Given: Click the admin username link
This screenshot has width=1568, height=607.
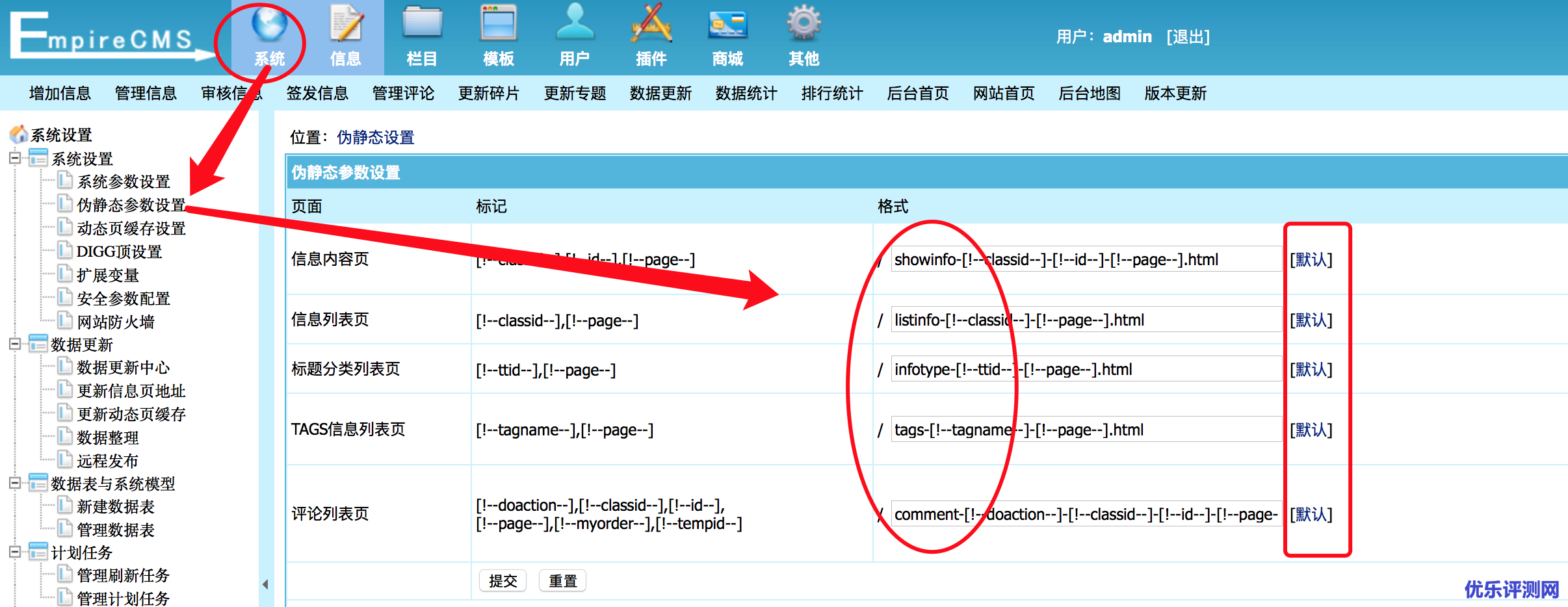Looking at the screenshot, I should click(1127, 36).
